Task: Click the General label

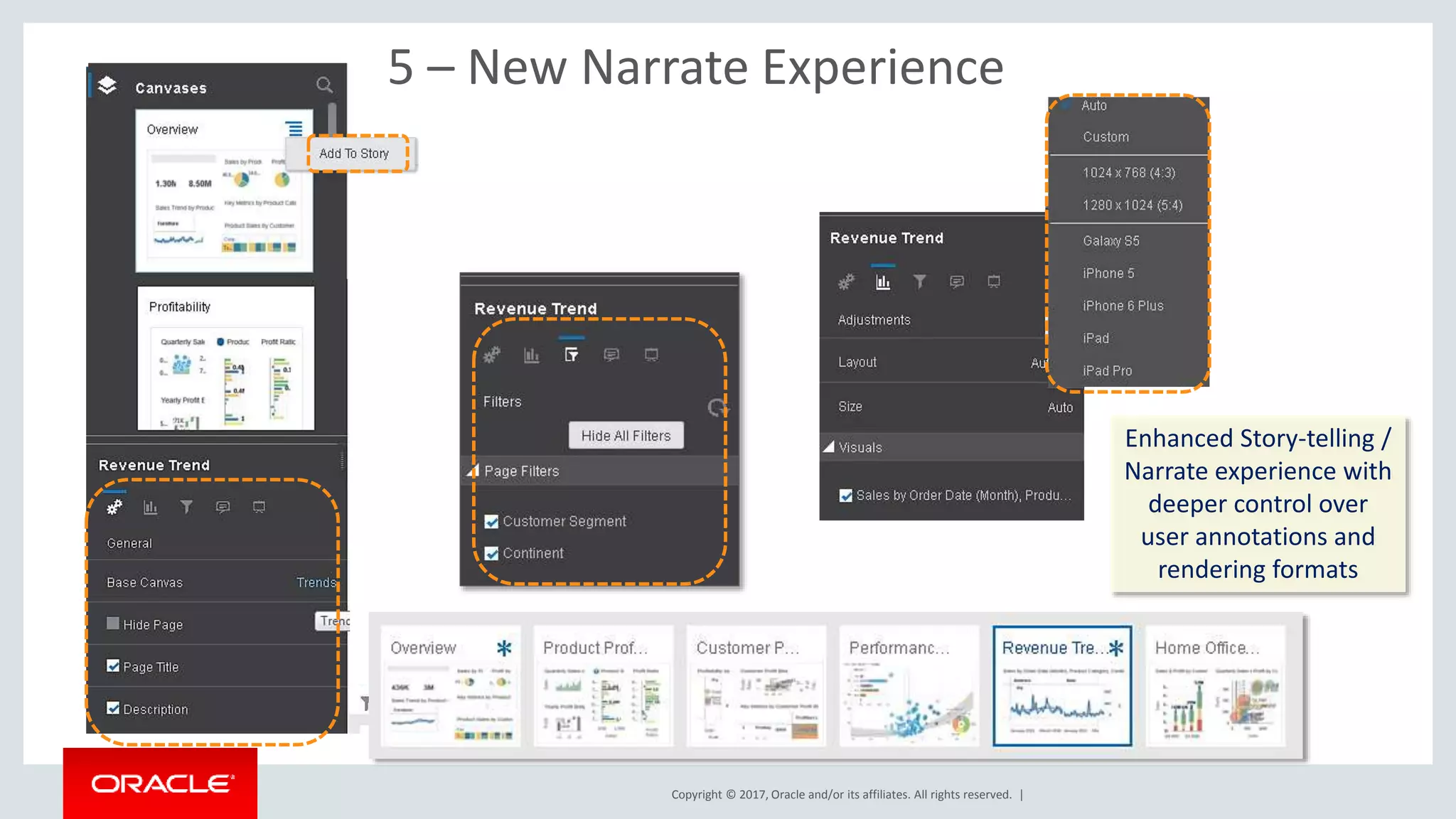Action: point(129,543)
